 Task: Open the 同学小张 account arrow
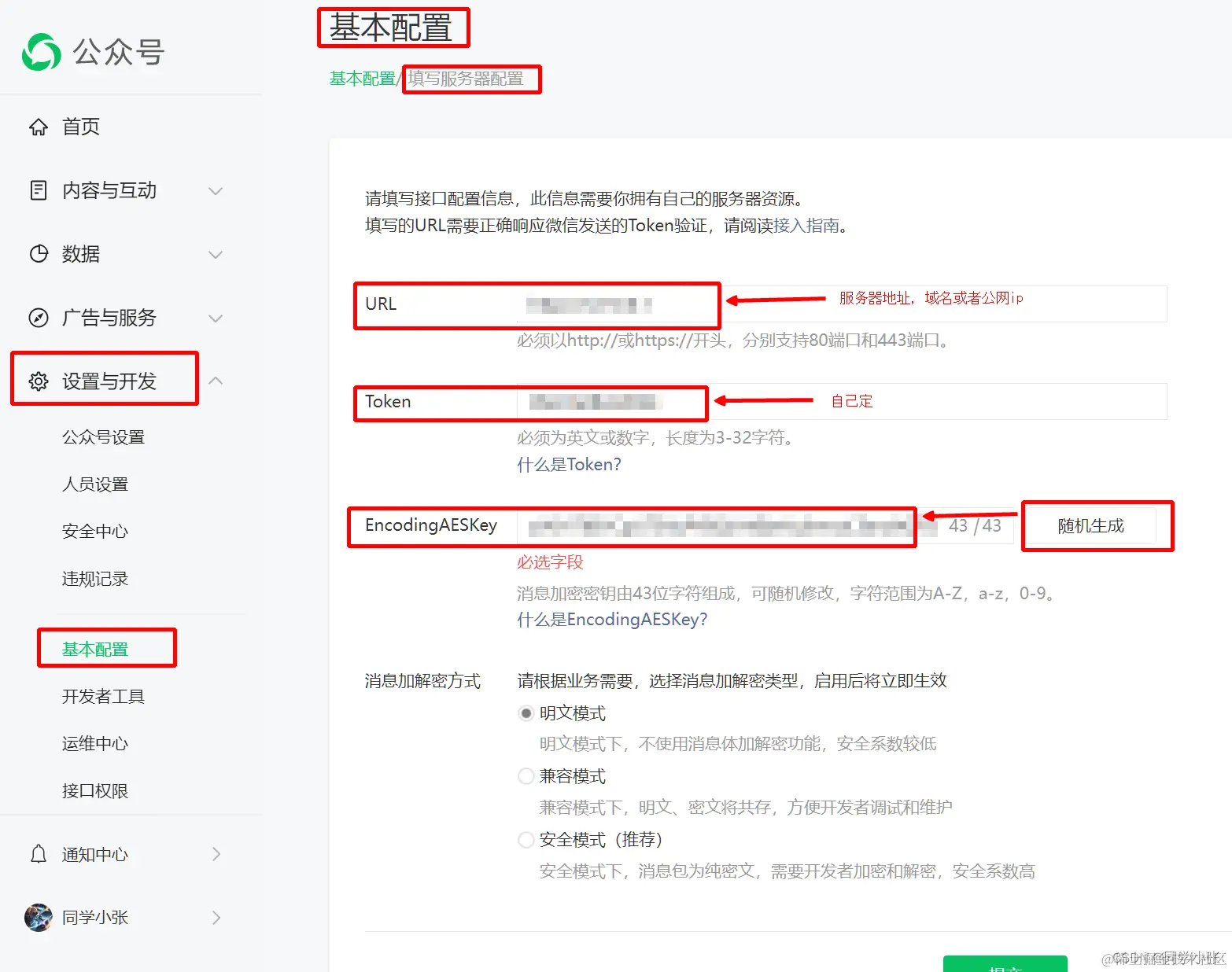216,918
